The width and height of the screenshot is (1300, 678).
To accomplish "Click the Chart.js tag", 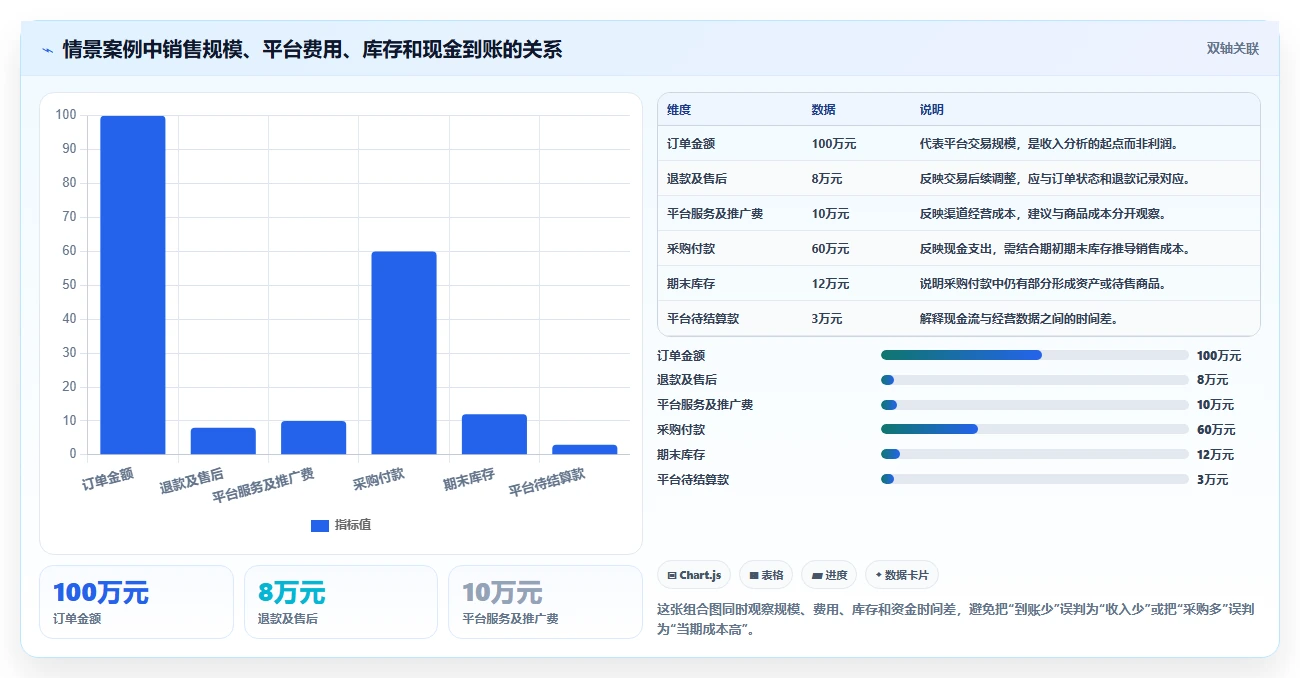I will (x=694, y=575).
